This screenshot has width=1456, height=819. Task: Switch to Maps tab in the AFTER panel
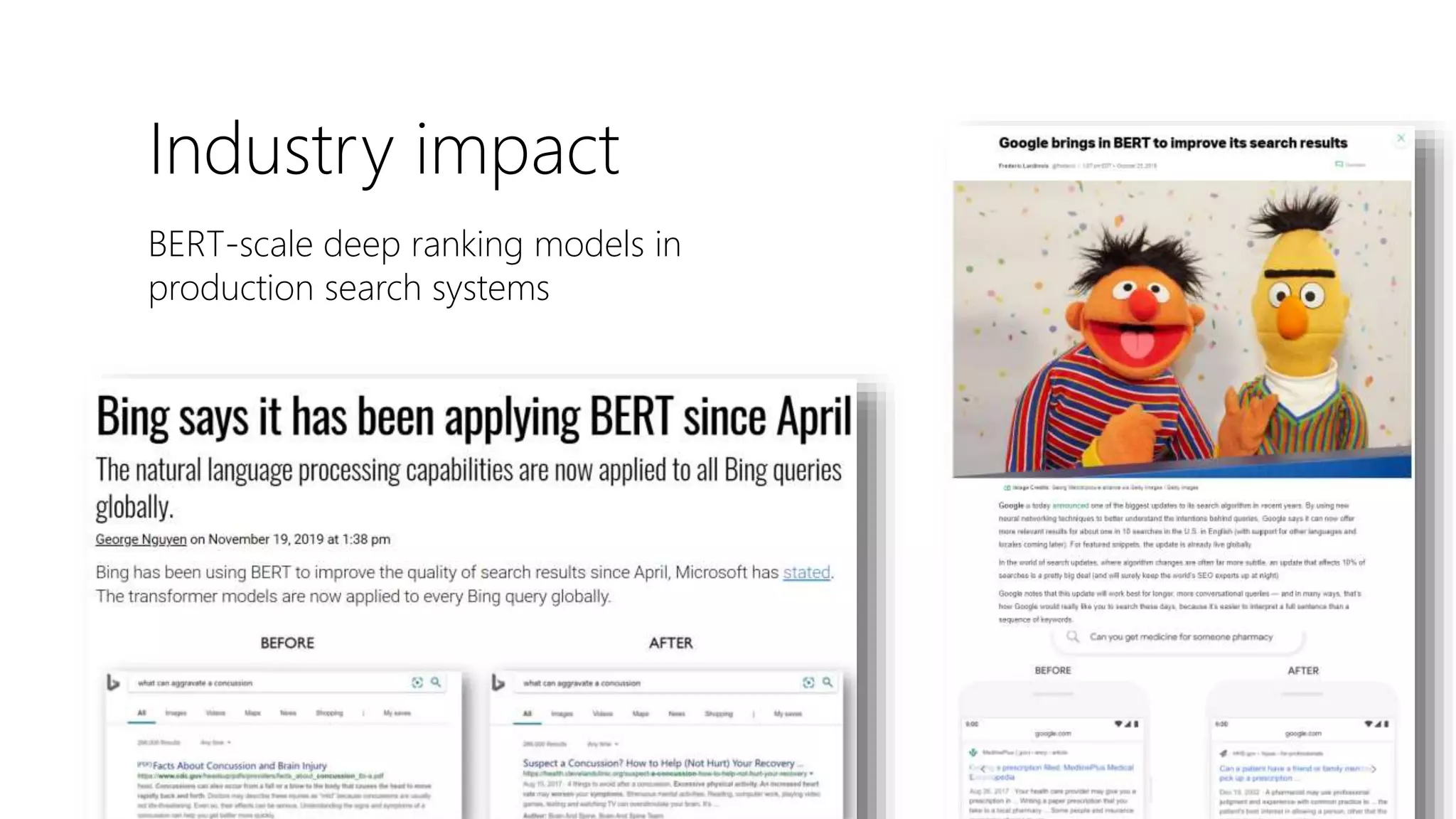(x=641, y=713)
